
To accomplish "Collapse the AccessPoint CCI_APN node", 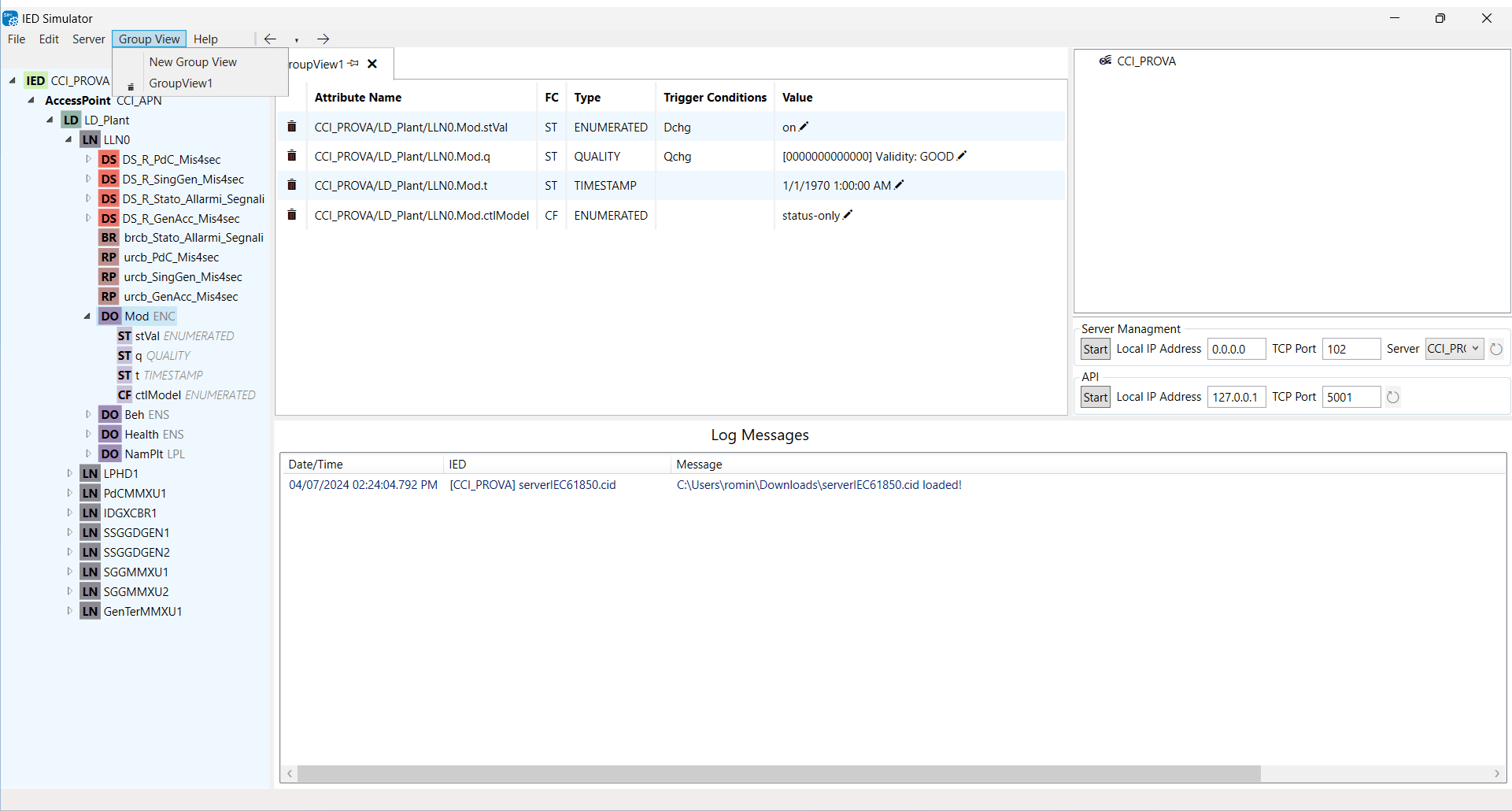I will pyautogui.click(x=31, y=100).
